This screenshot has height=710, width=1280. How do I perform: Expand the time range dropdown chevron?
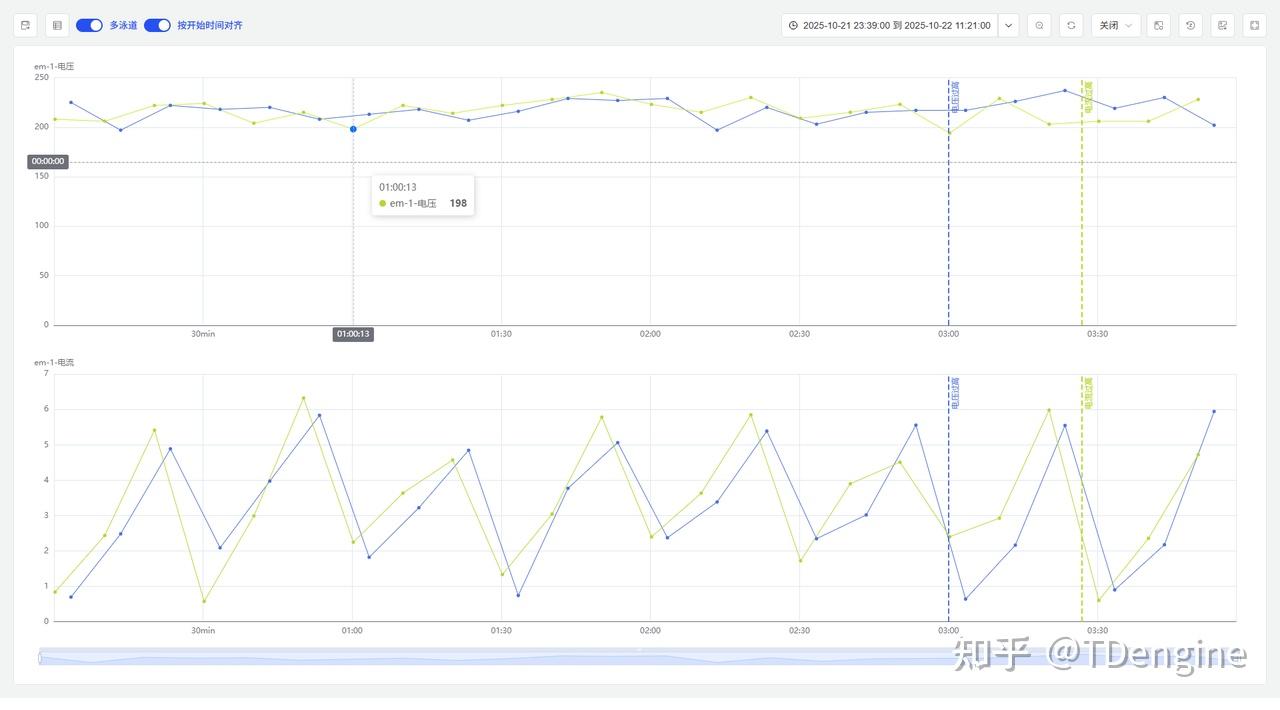click(1007, 25)
